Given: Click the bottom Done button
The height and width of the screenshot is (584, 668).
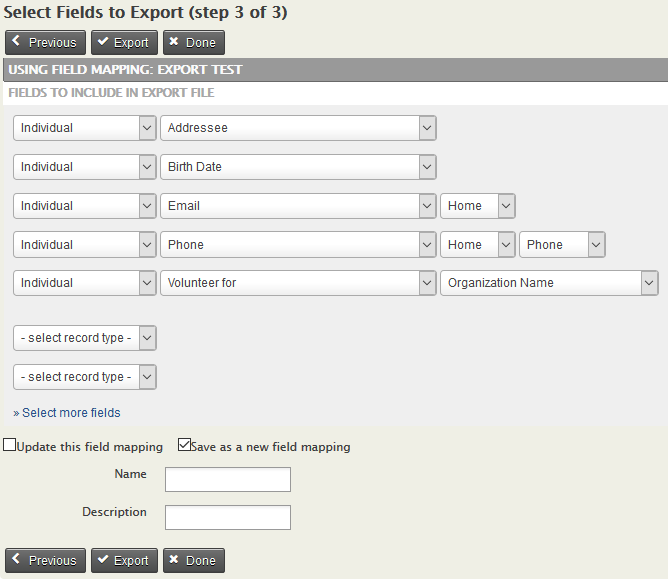Looking at the screenshot, I should (x=194, y=561).
